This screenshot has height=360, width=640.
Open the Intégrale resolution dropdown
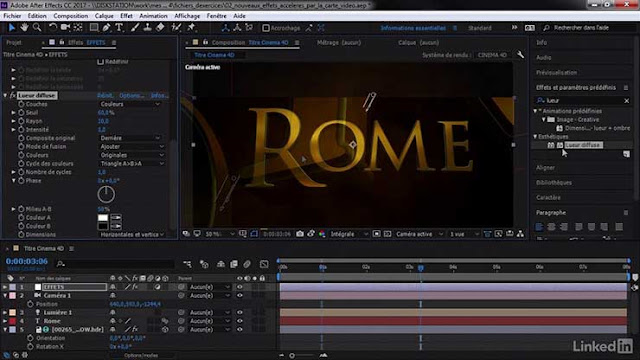349,234
